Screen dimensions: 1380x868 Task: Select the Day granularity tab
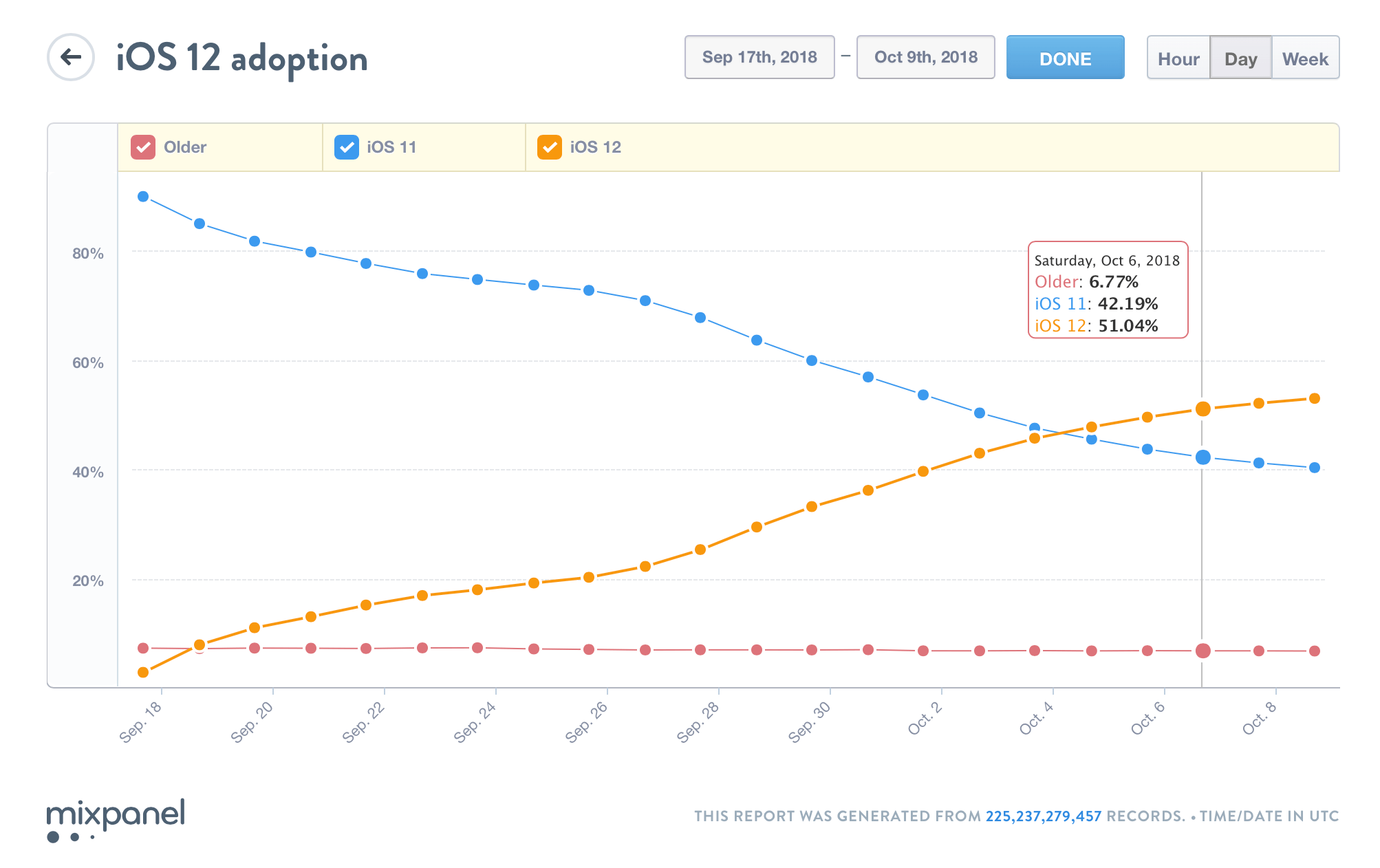[x=1240, y=58]
